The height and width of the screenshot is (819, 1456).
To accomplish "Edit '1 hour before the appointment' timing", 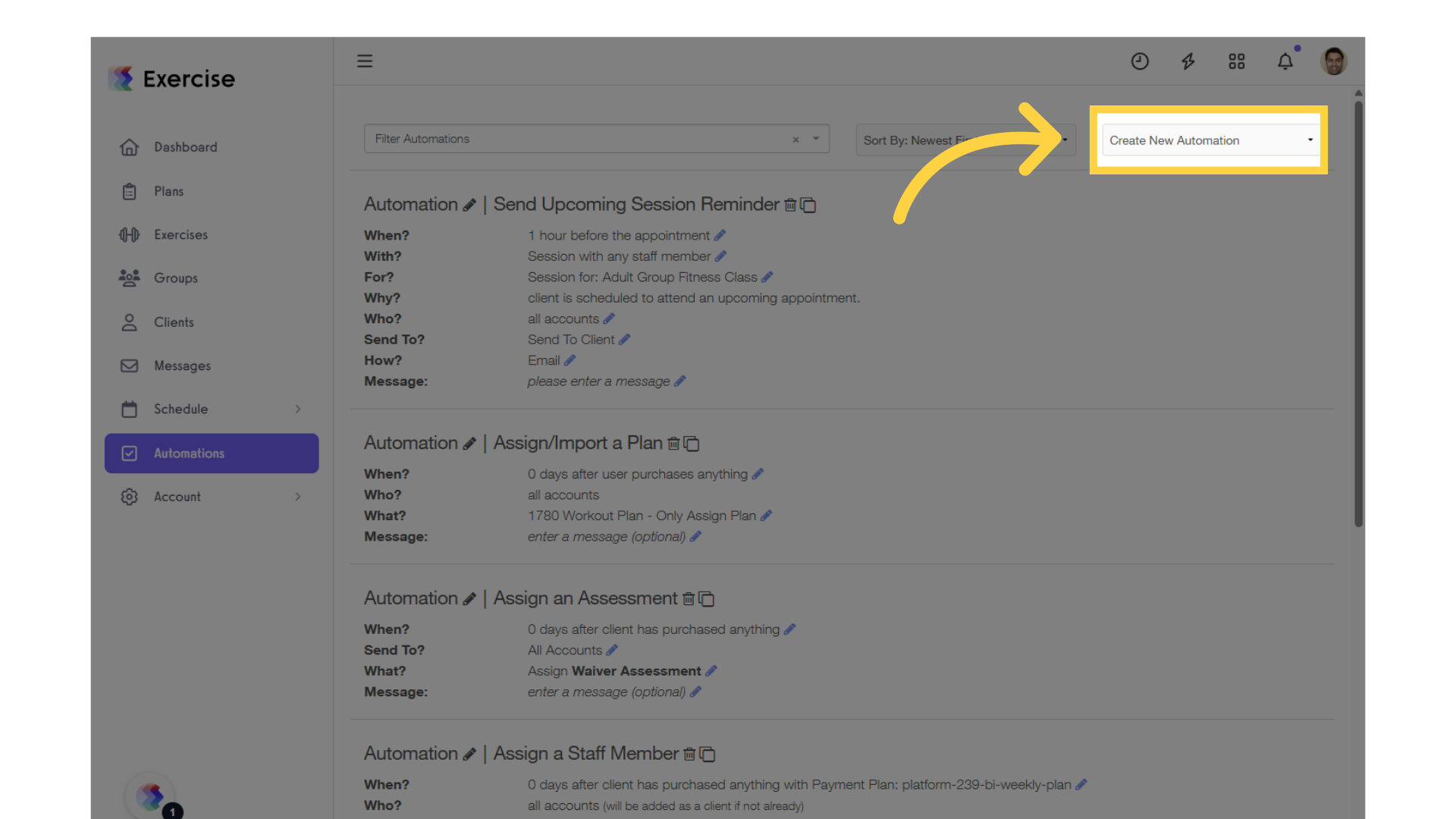I will (720, 236).
